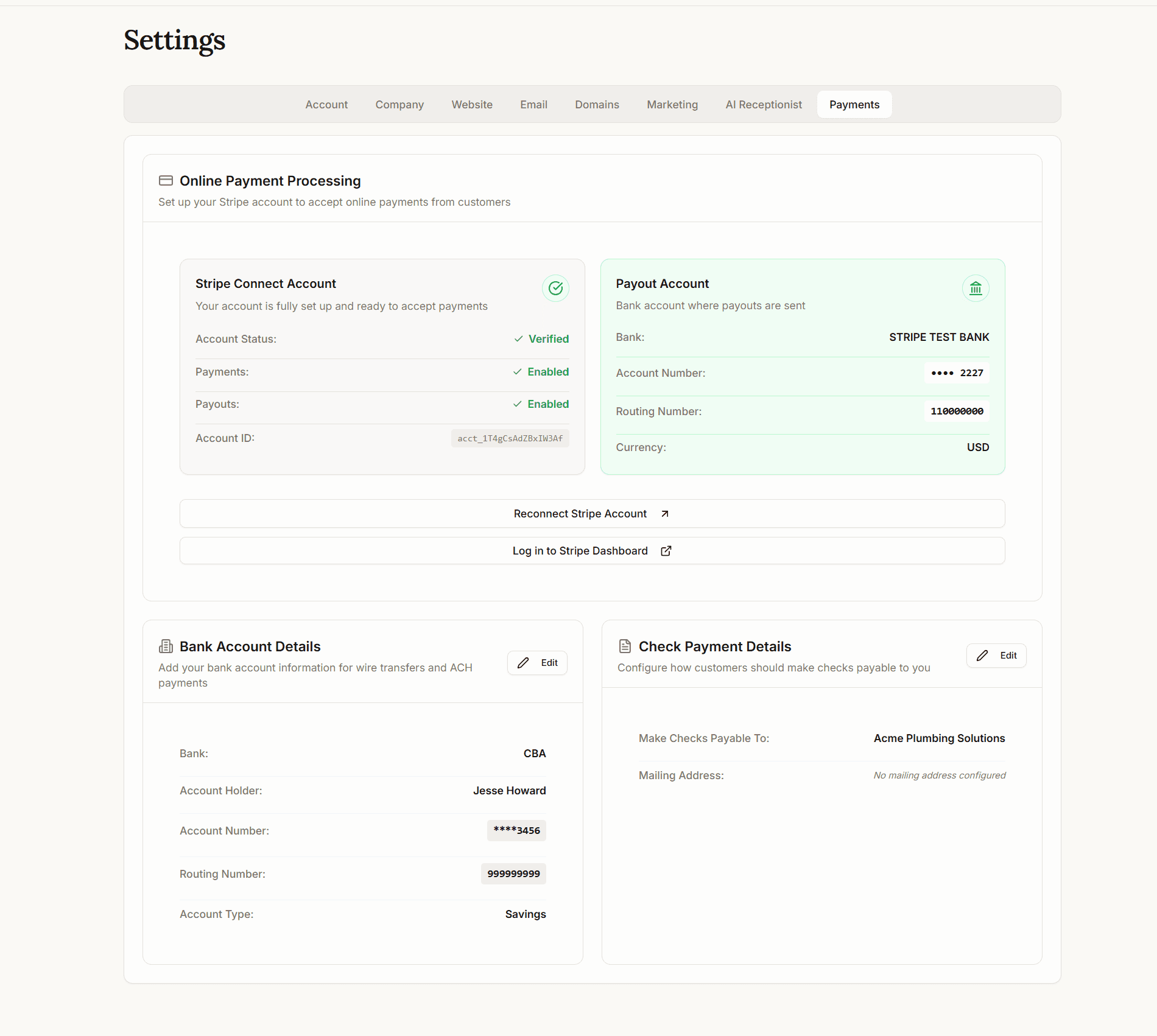
Task: Click the Savings account type value
Action: tap(526, 914)
